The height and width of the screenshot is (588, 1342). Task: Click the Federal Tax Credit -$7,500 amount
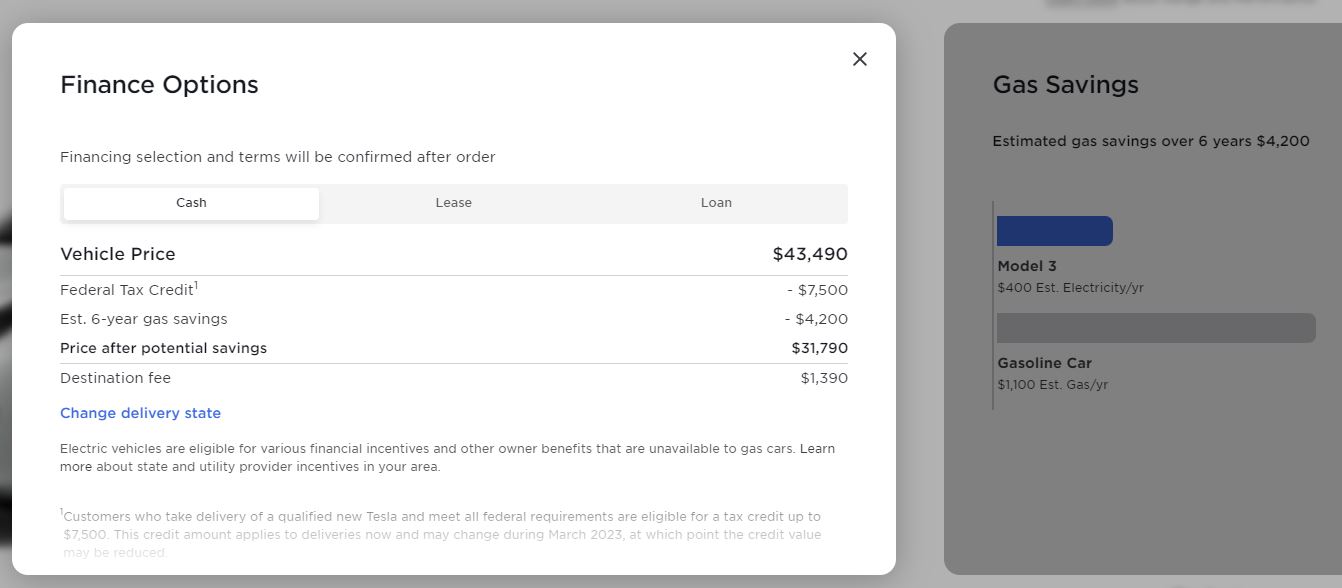817,290
